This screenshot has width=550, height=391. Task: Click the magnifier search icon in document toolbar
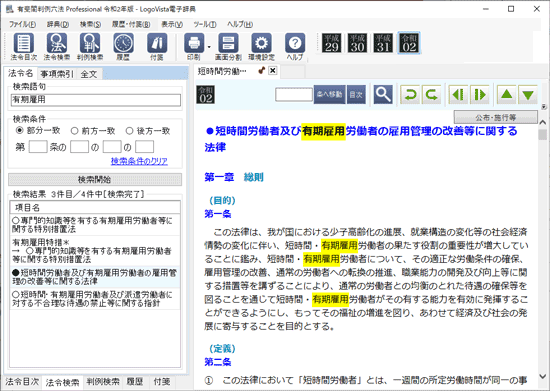click(383, 94)
